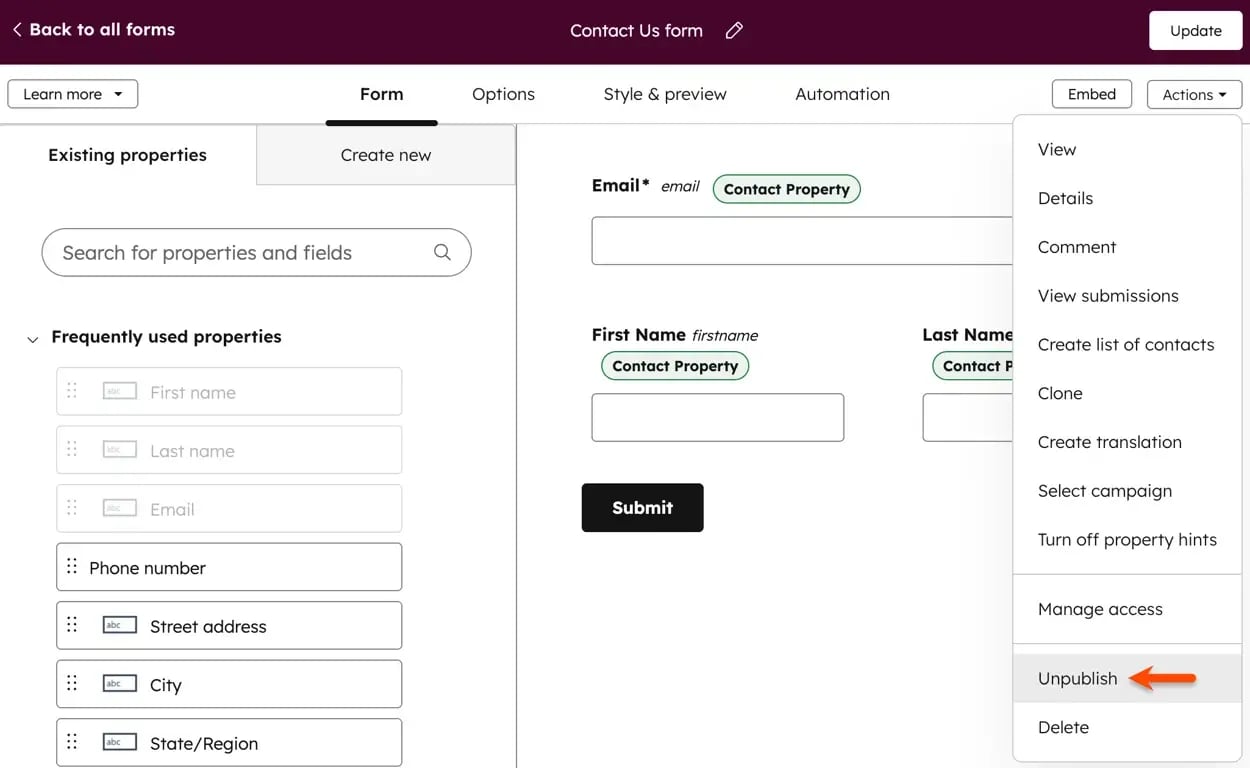
Task: Select Clone from the Actions menu
Action: pos(1059,393)
